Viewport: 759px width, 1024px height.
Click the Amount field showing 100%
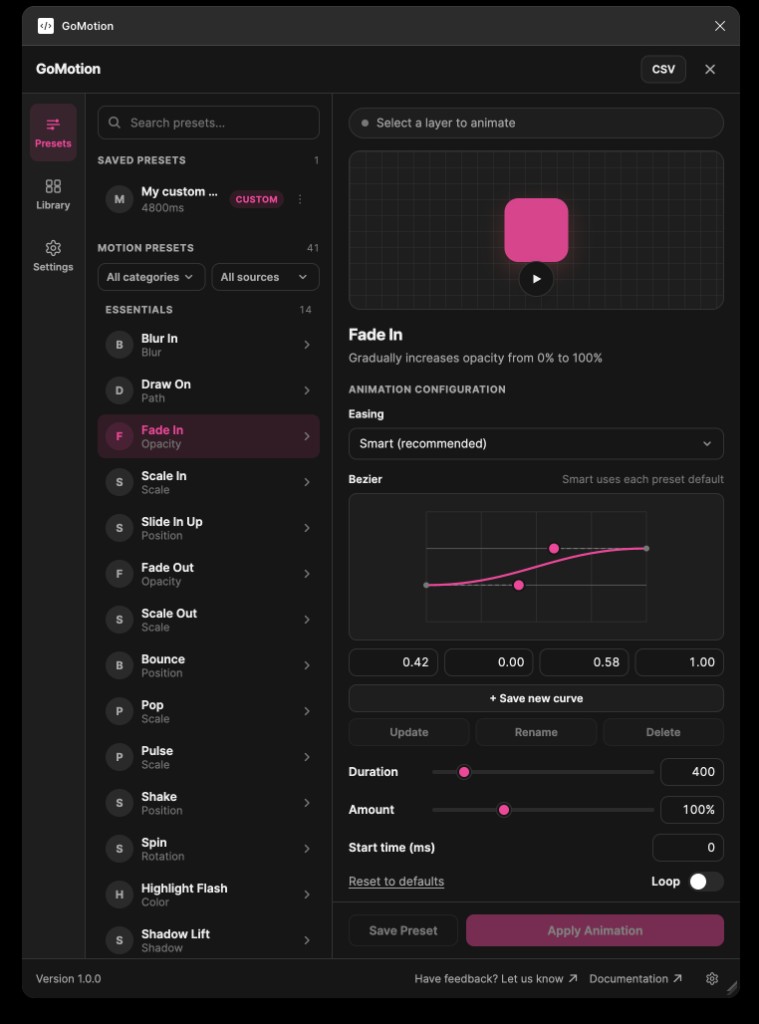pos(692,810)
